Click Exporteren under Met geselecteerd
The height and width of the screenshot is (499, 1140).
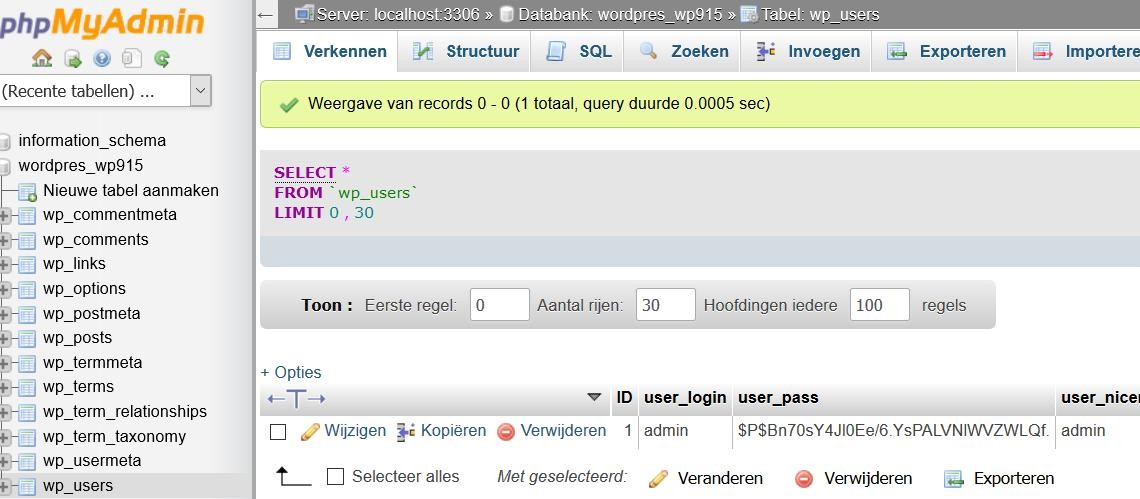(x=1013, y=479)
